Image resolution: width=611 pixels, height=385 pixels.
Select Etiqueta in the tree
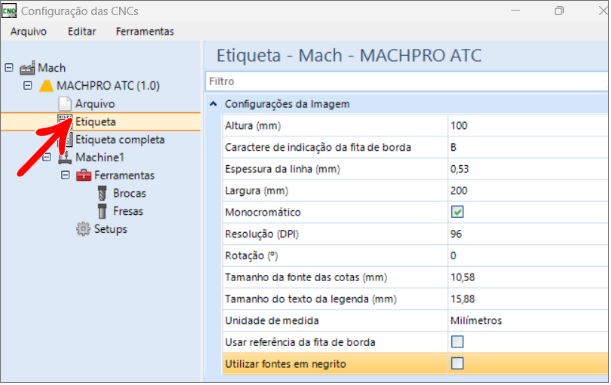click(95, 122)
